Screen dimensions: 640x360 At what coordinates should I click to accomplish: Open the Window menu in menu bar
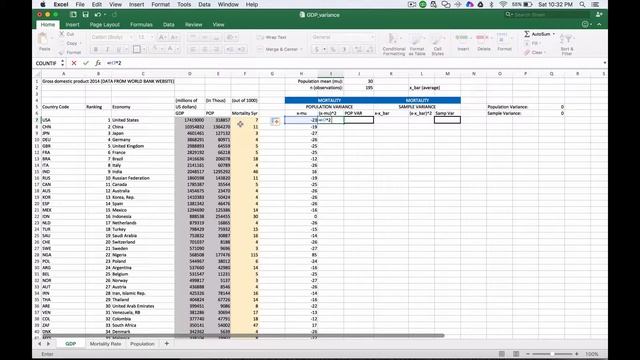pos(228,4)
